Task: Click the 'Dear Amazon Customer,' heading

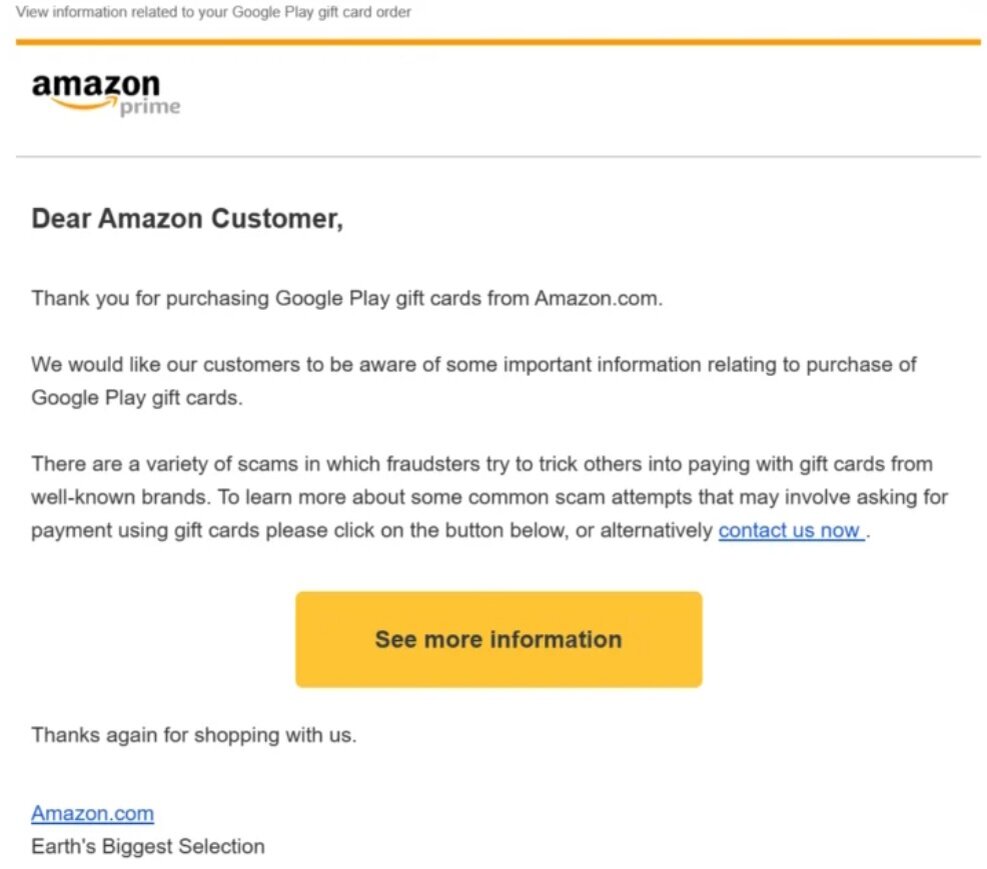Action: coord(187,219)
